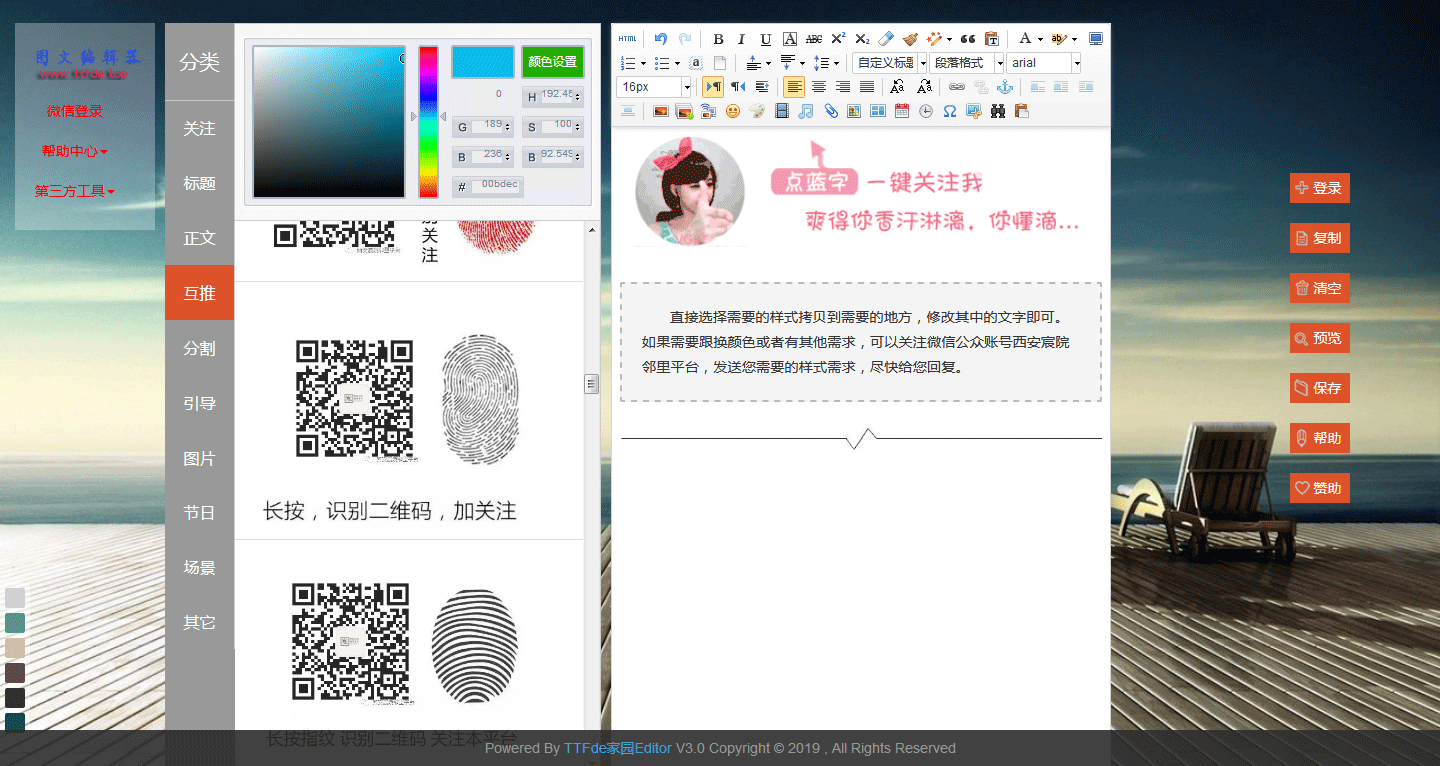
Task: Toggle justify alignment
Action: [867, 87]
